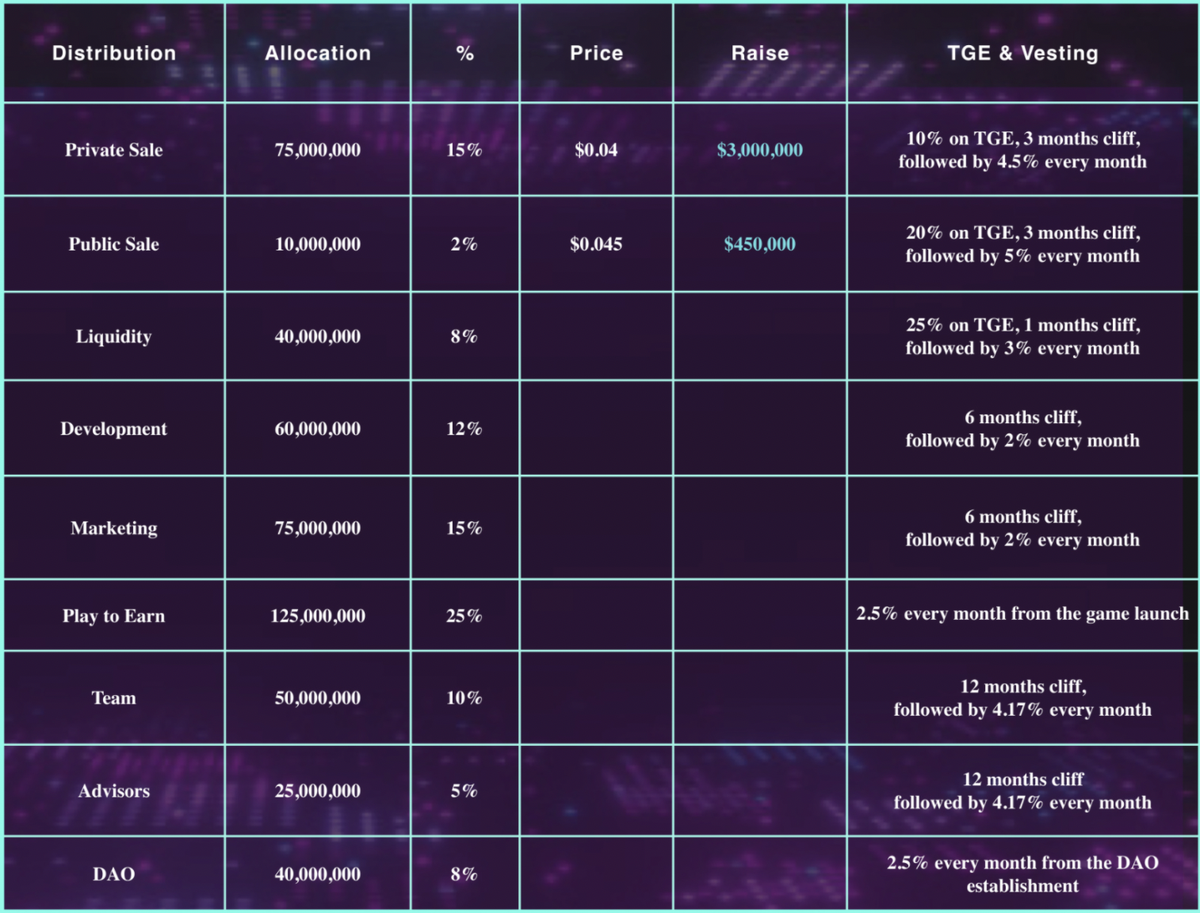This screenshot has height=913, width=1200.
Task: Click the DAO establishment vesting text
Action: coord(1022,874)
